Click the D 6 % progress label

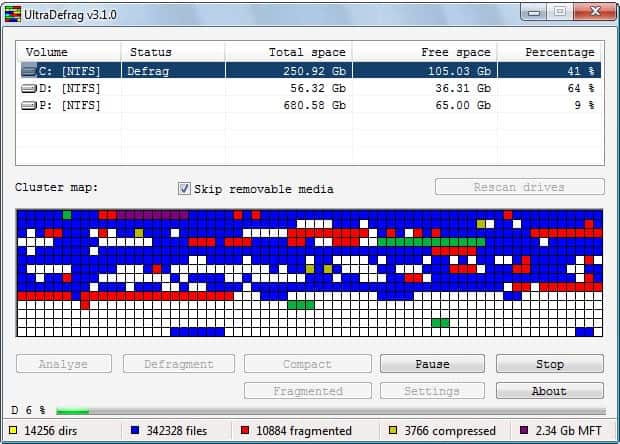click(28, 410)
